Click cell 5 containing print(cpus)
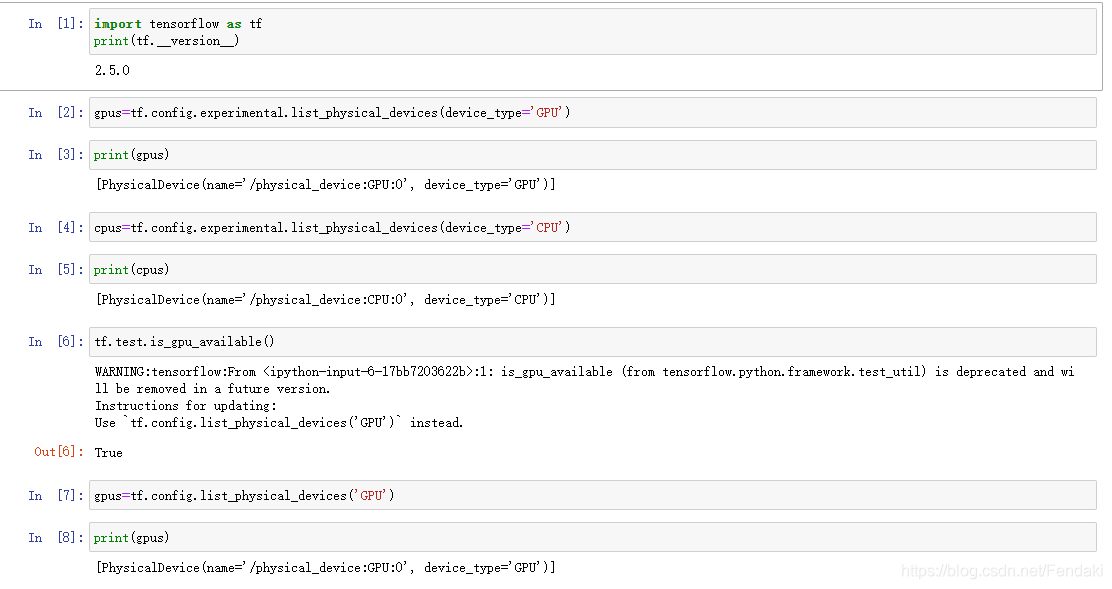The width and height of the screenshot is (1112, 589). (x=593, y=269)
